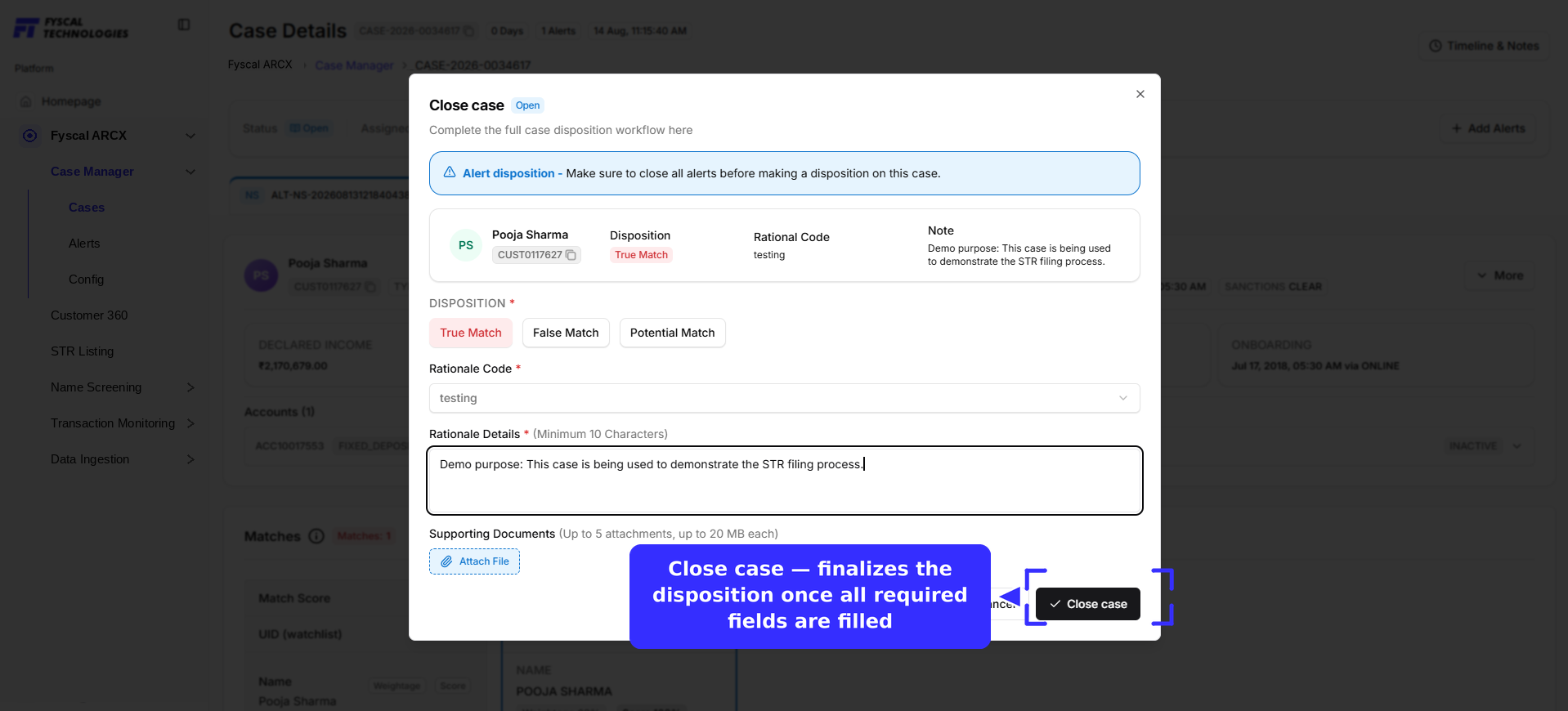Expand the INACTIVE account row chevron
Image resolution: width=1568 pixels, height=711 pixels.
point(1517,446)
